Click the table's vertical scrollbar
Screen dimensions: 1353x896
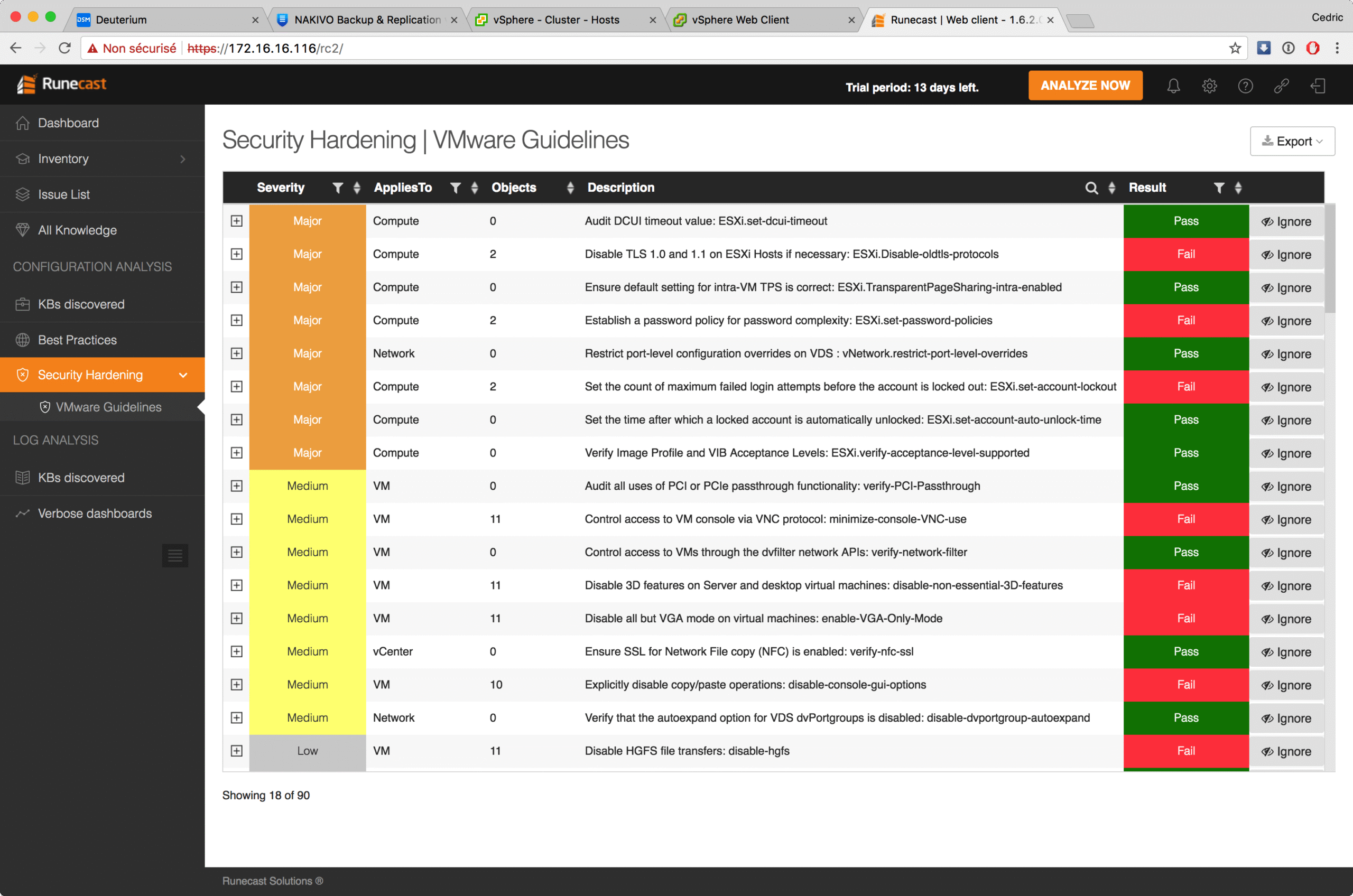pyautogui.click(x=1330, y=260)
